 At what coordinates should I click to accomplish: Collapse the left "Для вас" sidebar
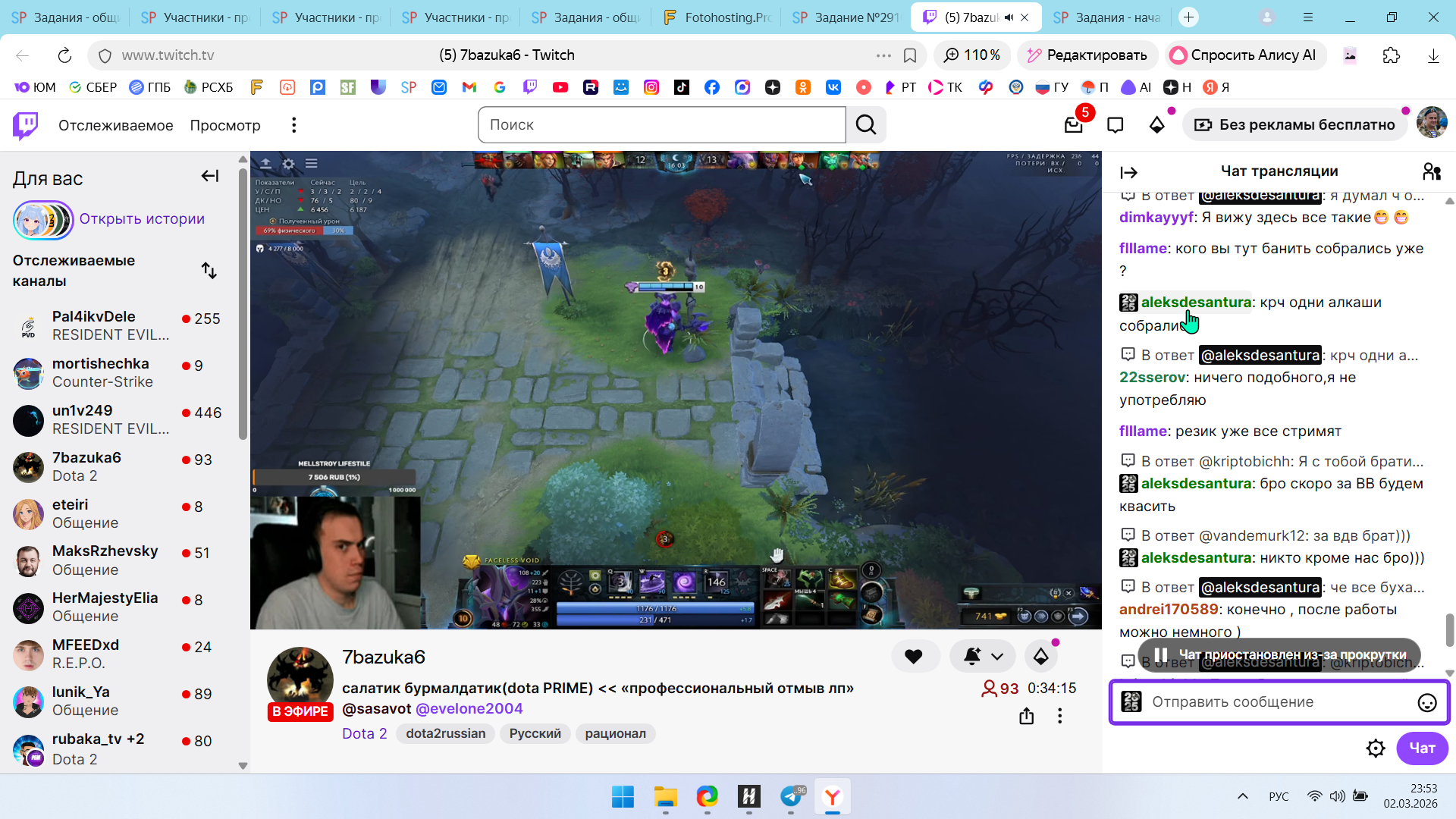pos(210,177)
